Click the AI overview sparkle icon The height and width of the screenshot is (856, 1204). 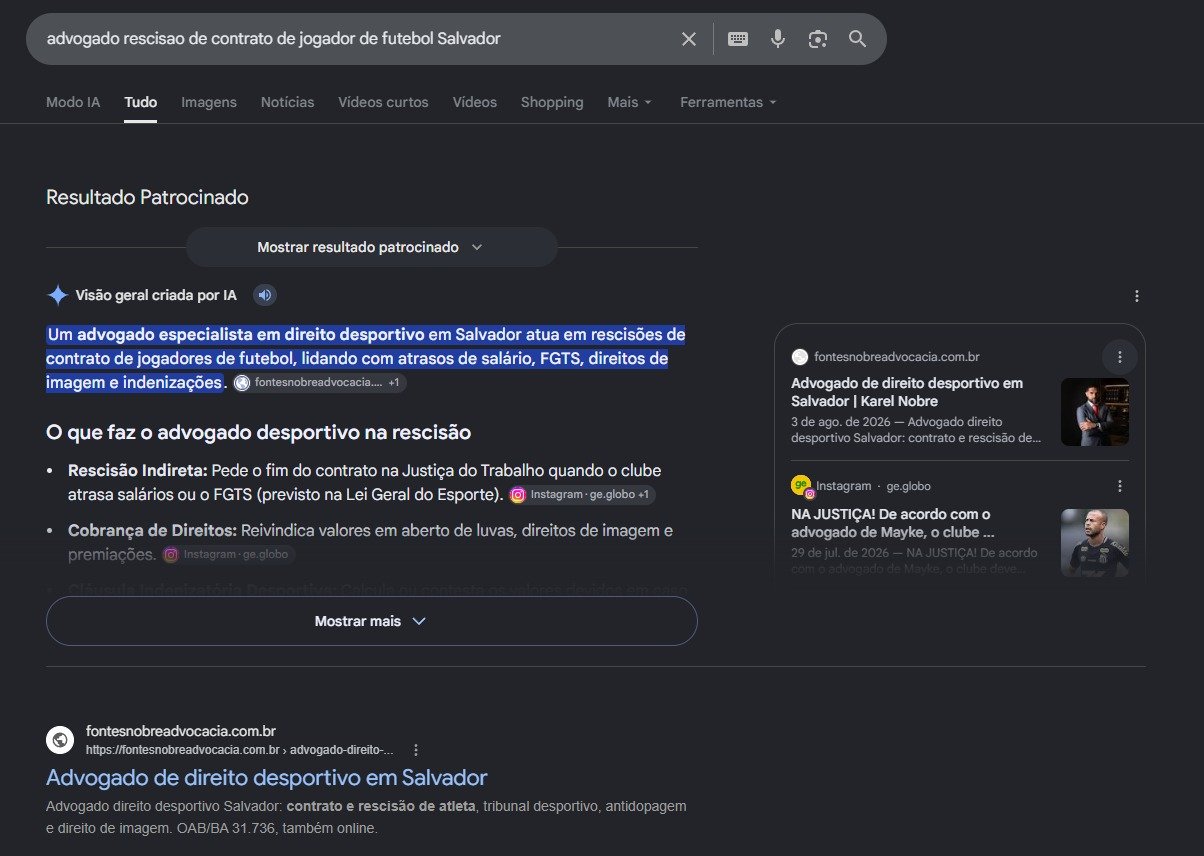[x=58, y=295]
